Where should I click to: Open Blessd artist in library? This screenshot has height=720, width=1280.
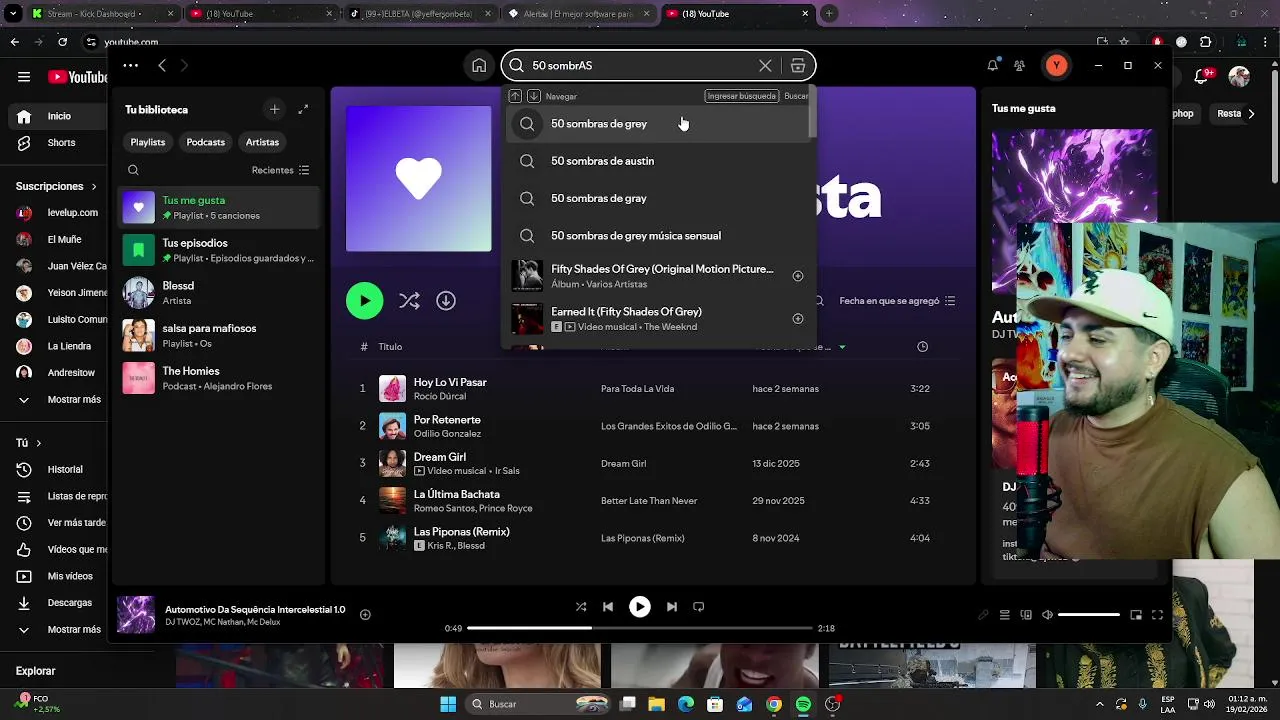pos(220,293)
